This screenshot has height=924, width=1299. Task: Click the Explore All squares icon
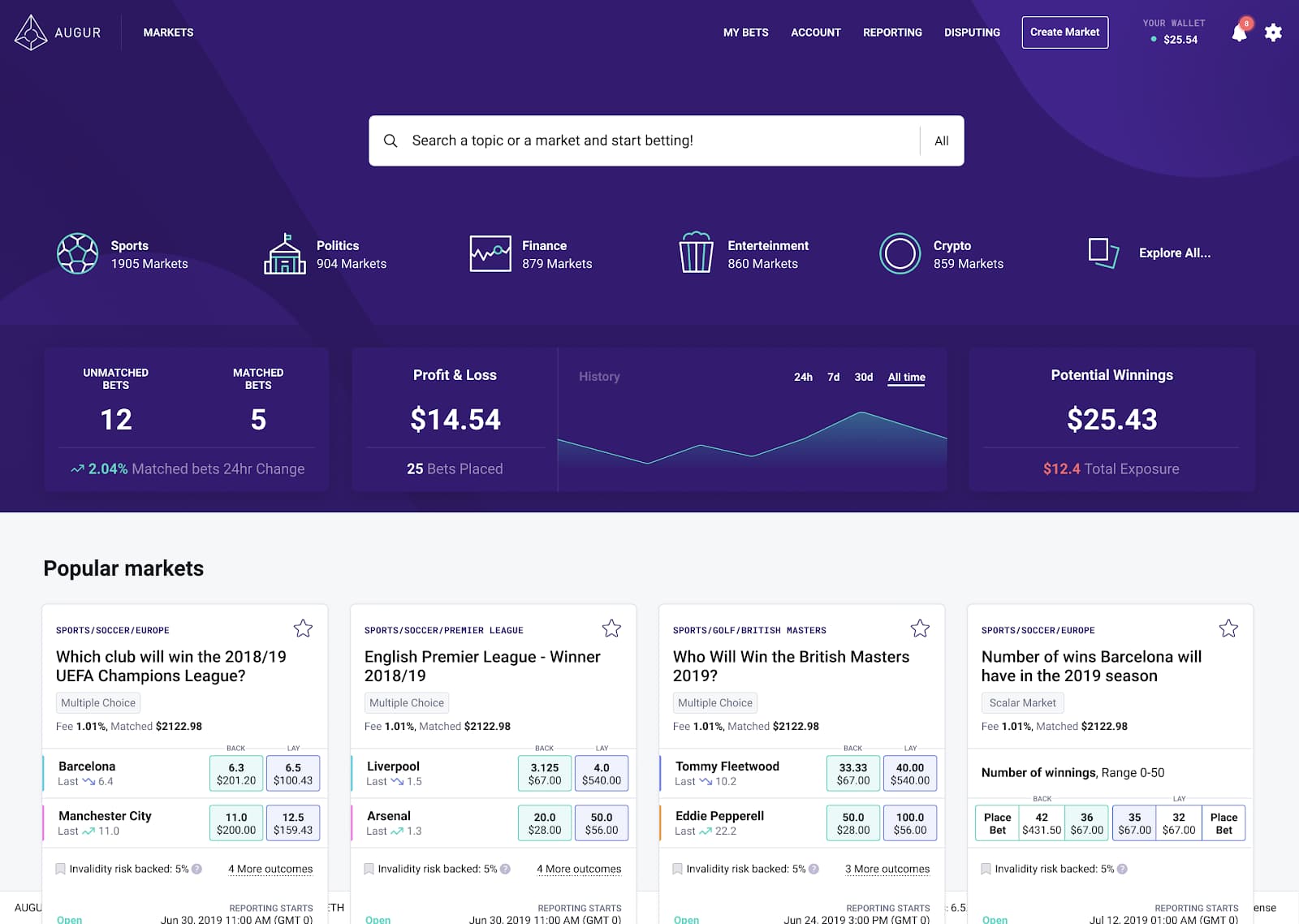tap(1103, 253)
